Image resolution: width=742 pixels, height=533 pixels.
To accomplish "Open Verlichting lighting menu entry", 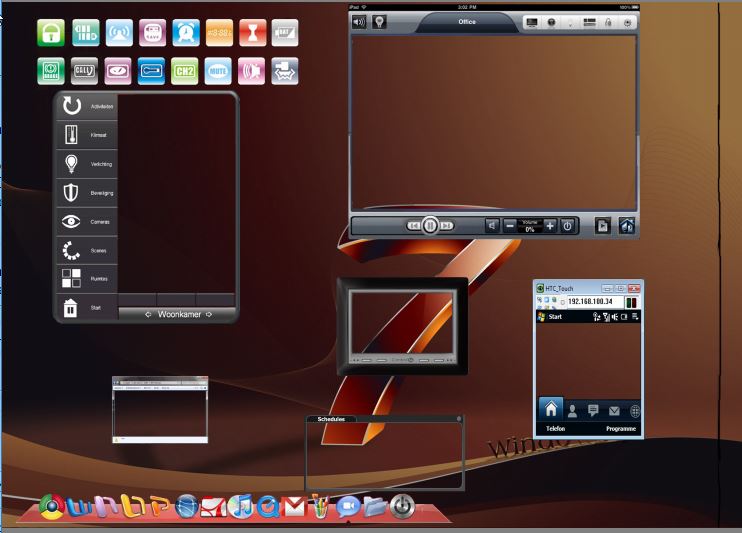I will point(87,164).
